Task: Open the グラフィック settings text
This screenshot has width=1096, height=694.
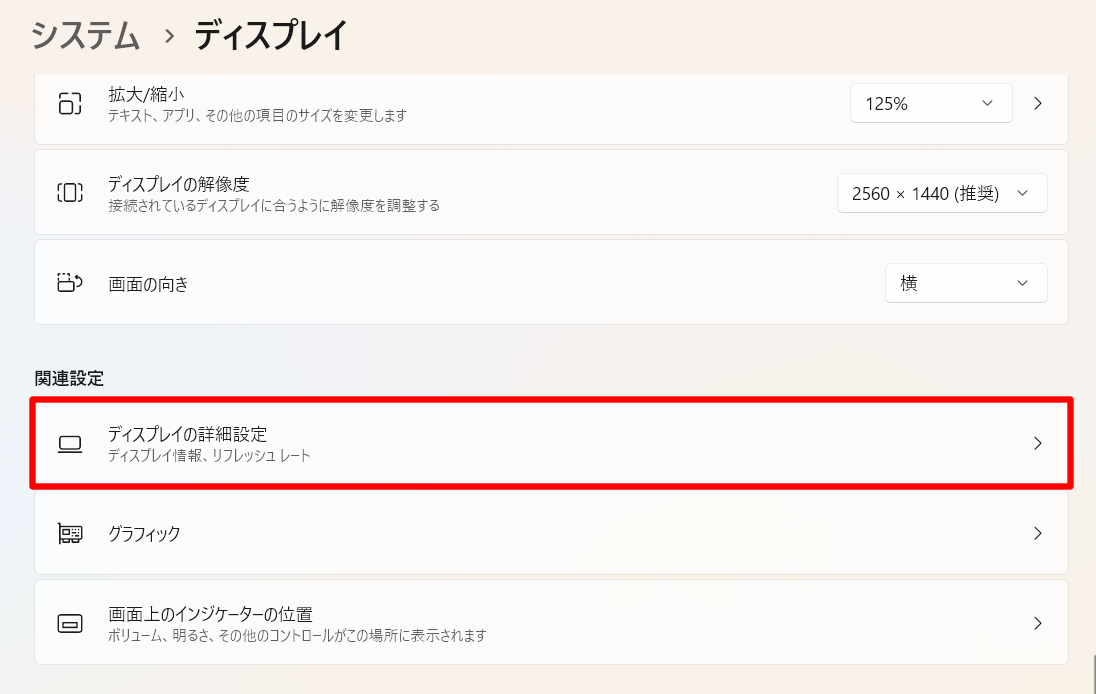Action: [x=145, y=534]
